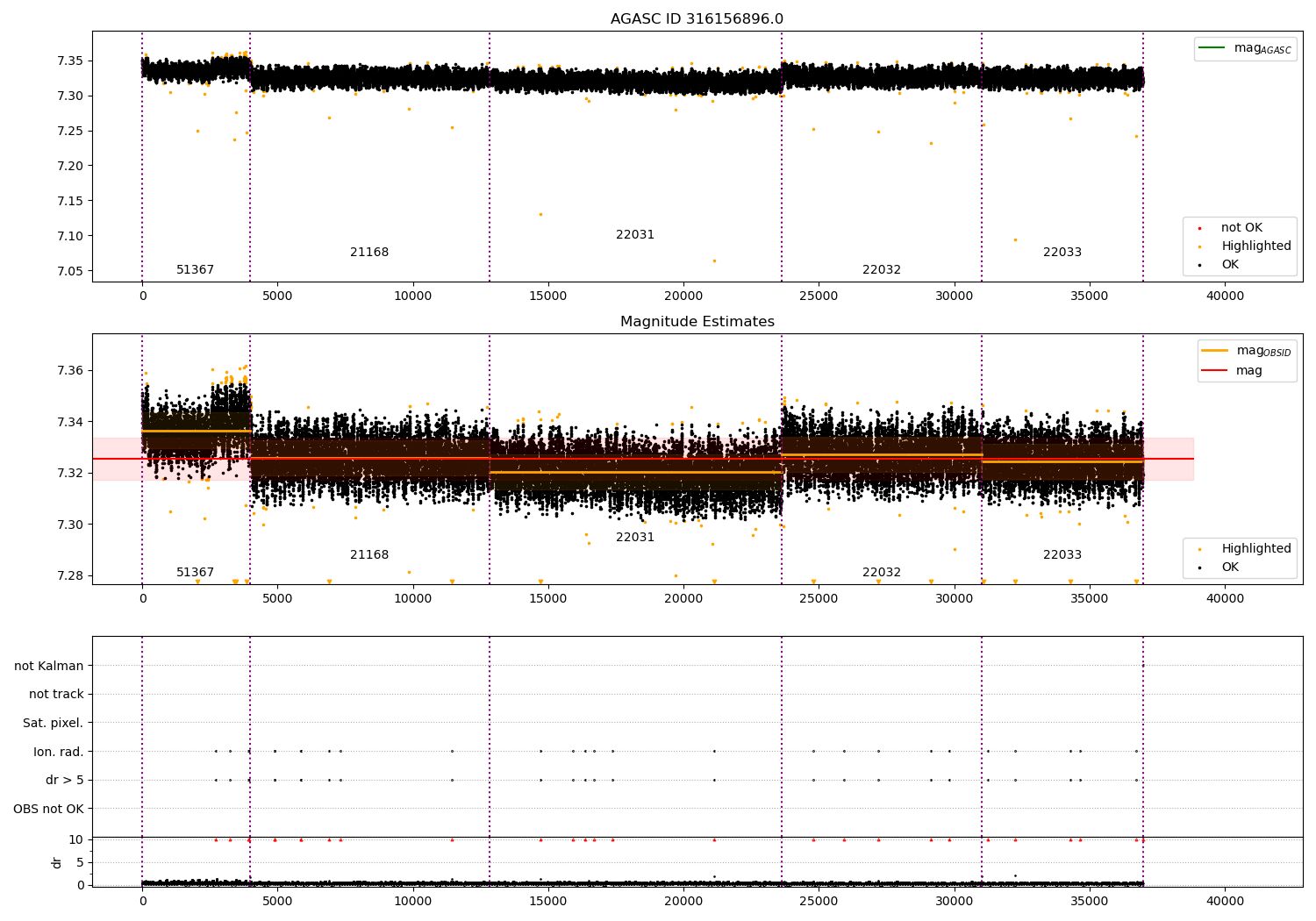This screenshot has width=1316, height=921.
Task: Click the 10 tick on the dr axis
Action: (x=76, y=840)
